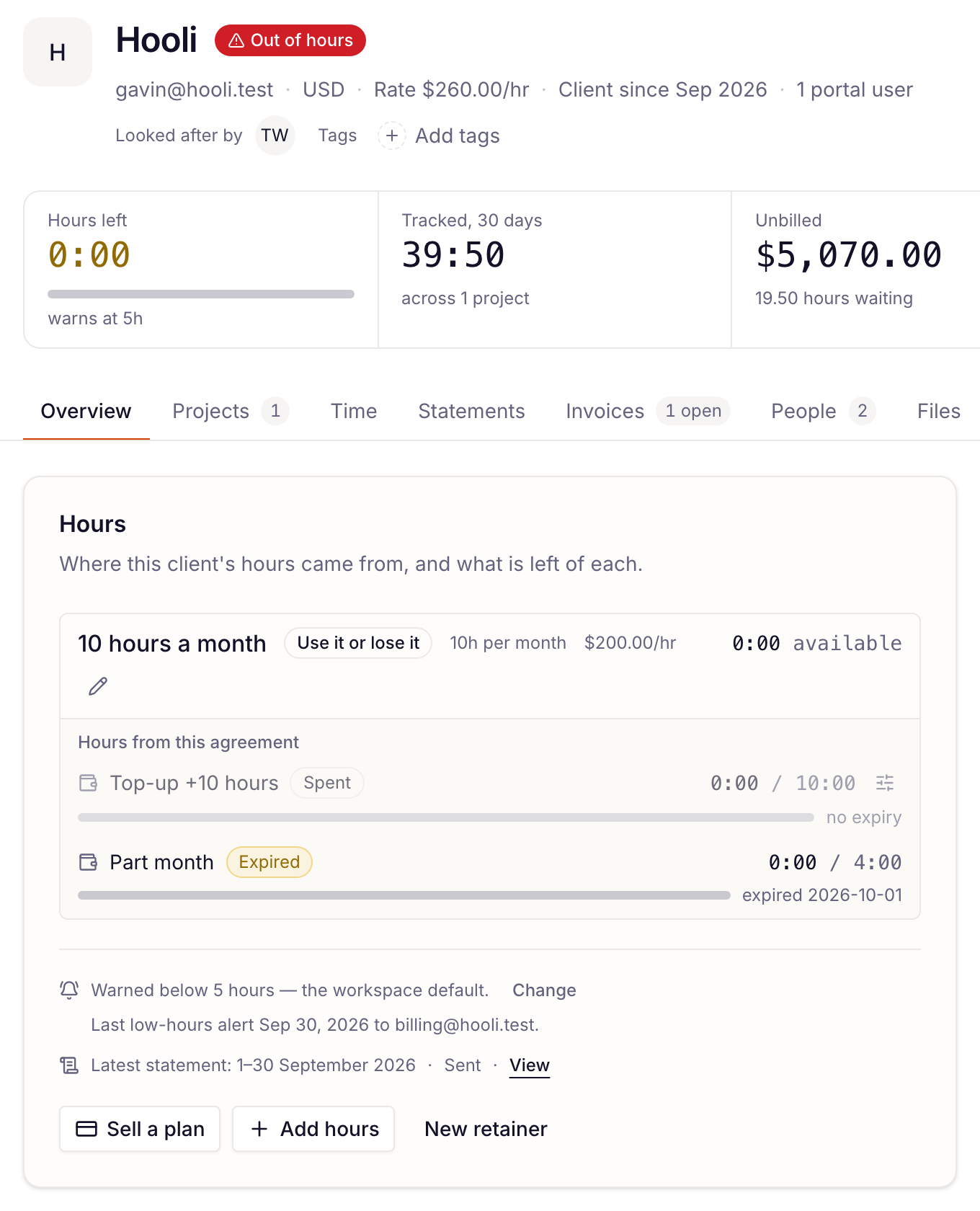Click the Out of hours badge
This screenshot has width=980, height=1211.
point(290,40)
